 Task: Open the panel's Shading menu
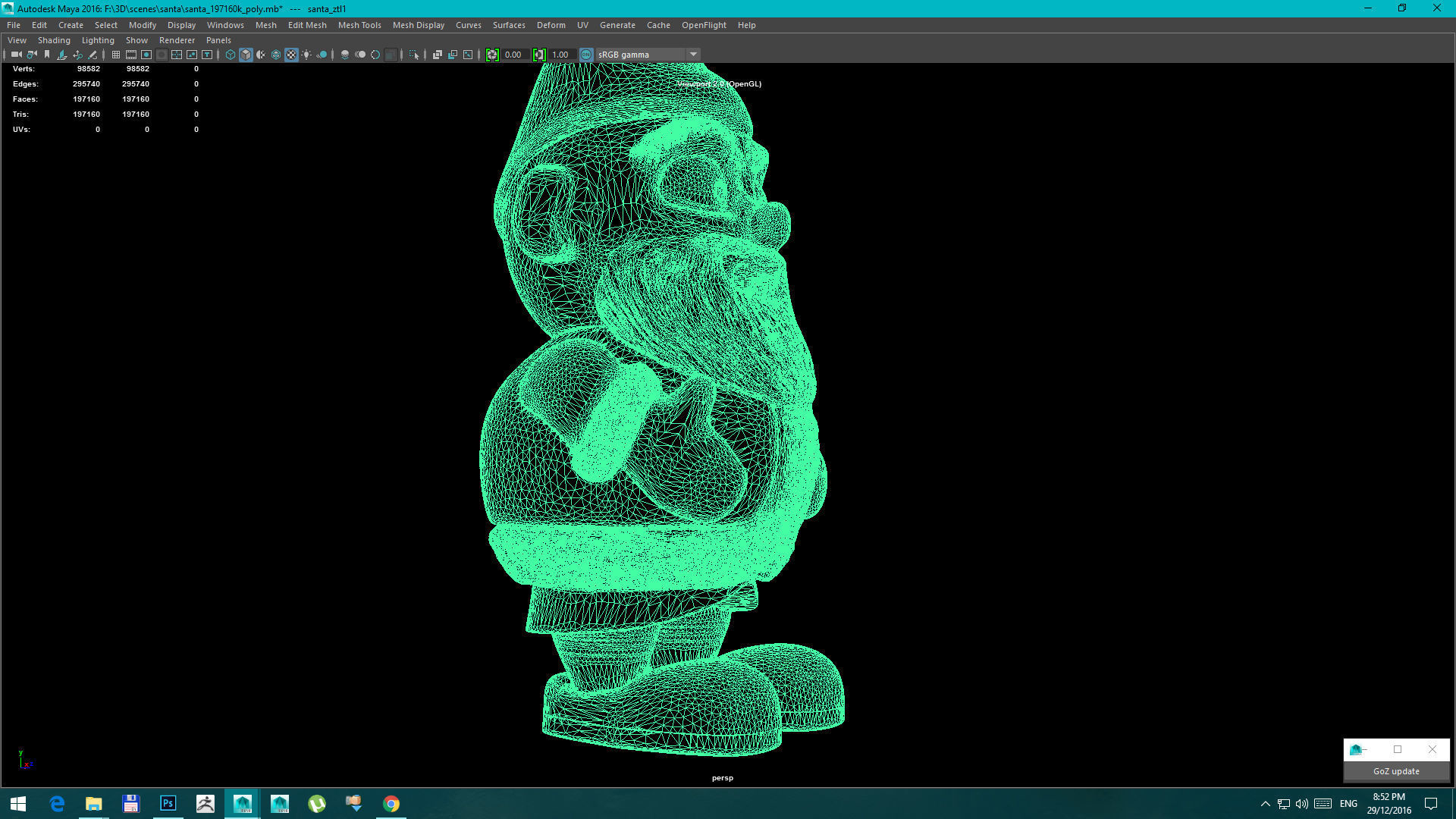[54, 40]
